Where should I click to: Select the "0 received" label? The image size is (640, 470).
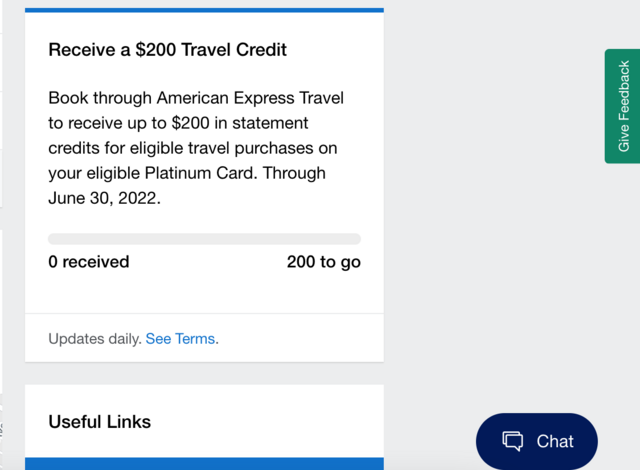[x=89, y=262]
